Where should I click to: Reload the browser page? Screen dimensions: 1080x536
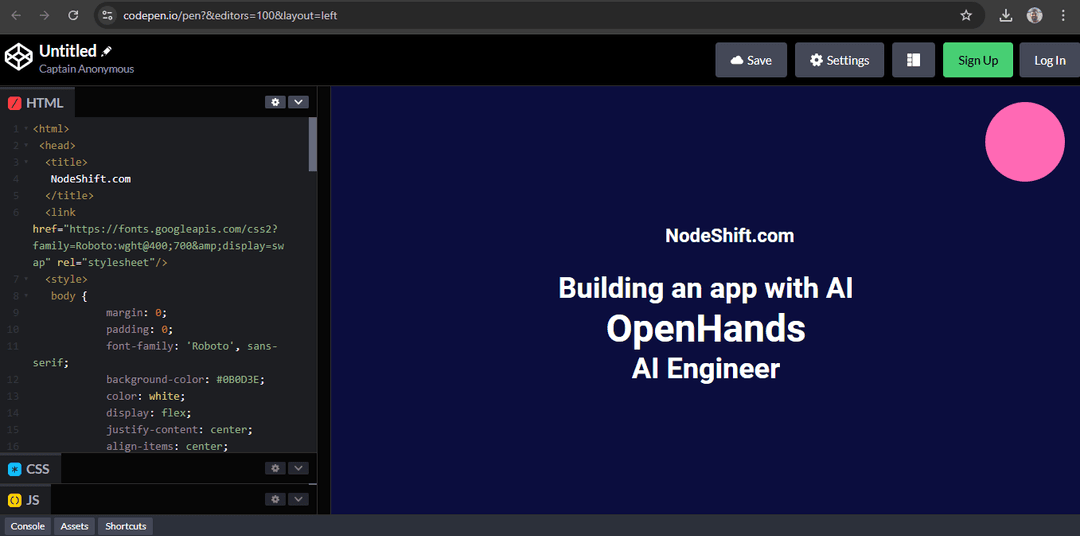[x=73, y=15]
